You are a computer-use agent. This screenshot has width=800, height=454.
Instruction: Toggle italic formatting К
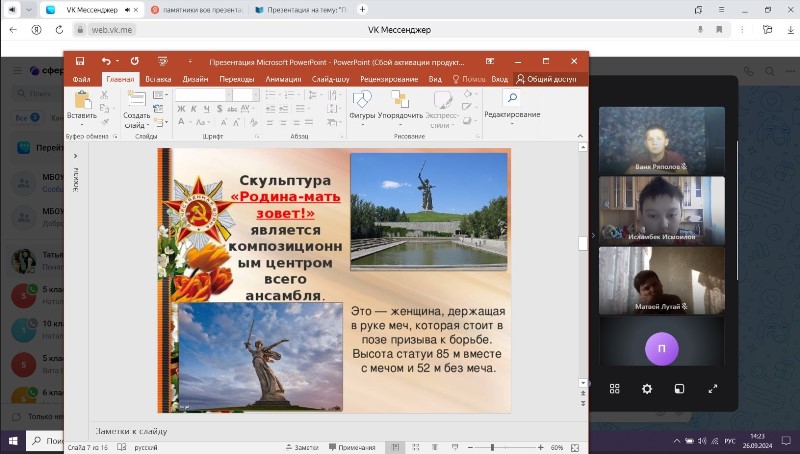pos(193,109)
